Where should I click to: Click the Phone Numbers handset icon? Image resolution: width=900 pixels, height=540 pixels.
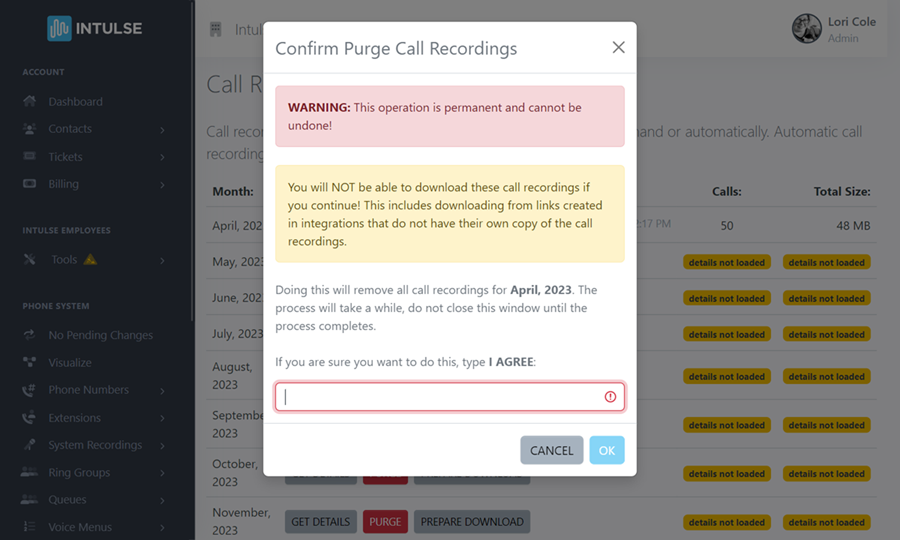click(x=29, y=390)
